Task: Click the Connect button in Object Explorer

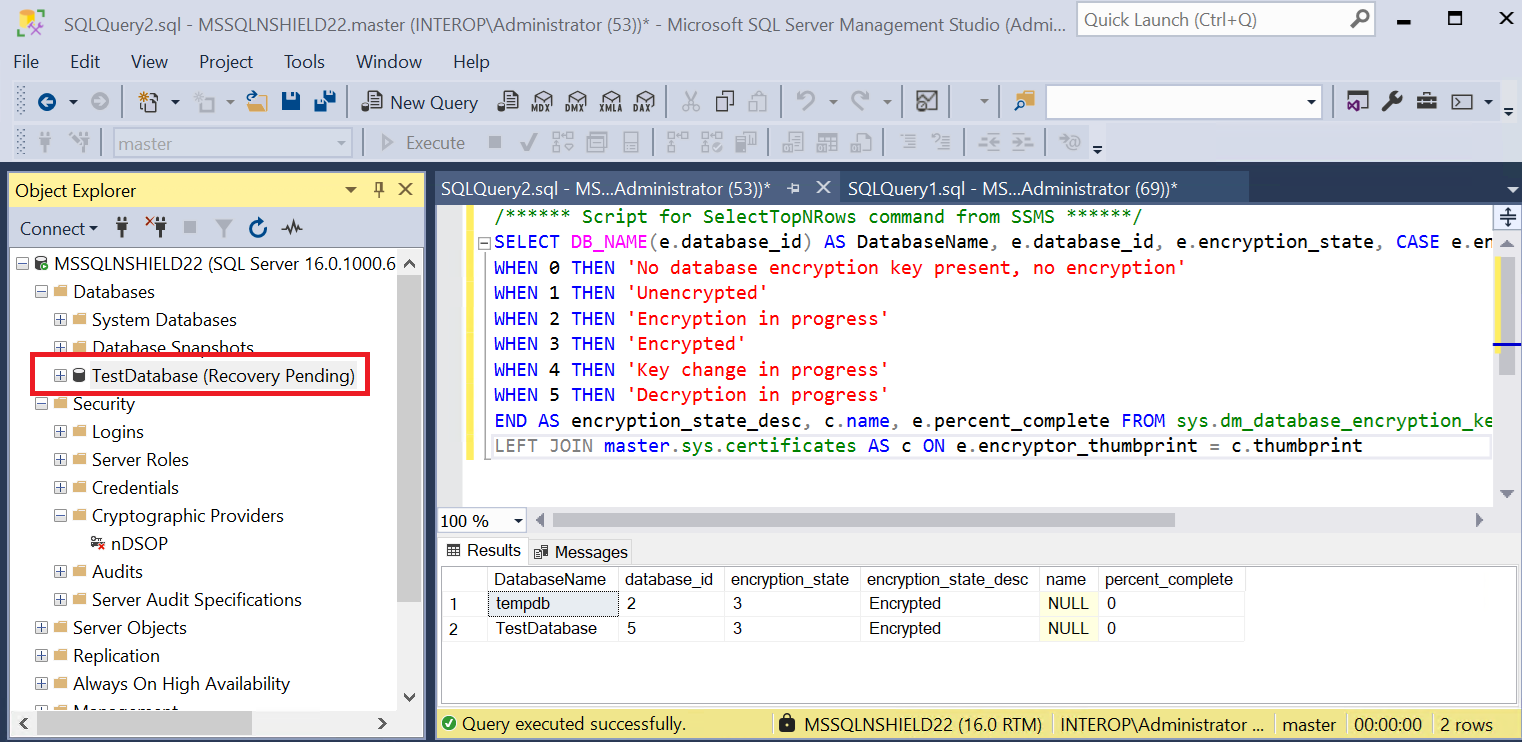Action: (59, 228)
